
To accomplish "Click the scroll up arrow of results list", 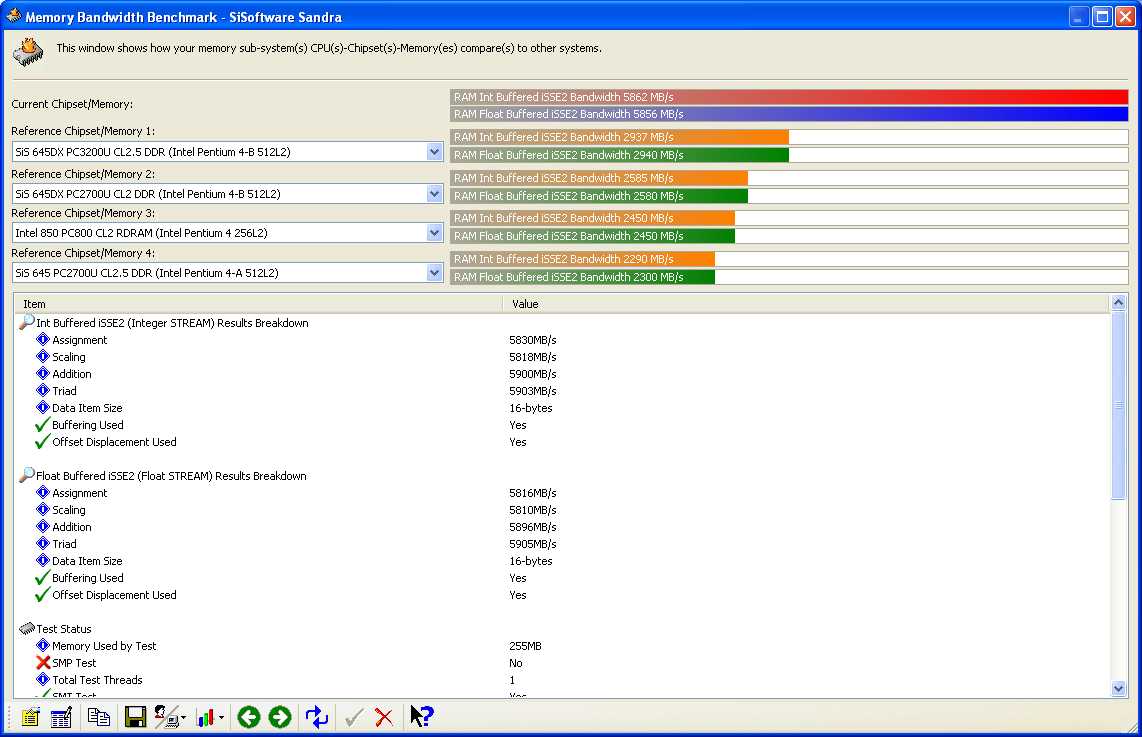I will [1118, 303].
